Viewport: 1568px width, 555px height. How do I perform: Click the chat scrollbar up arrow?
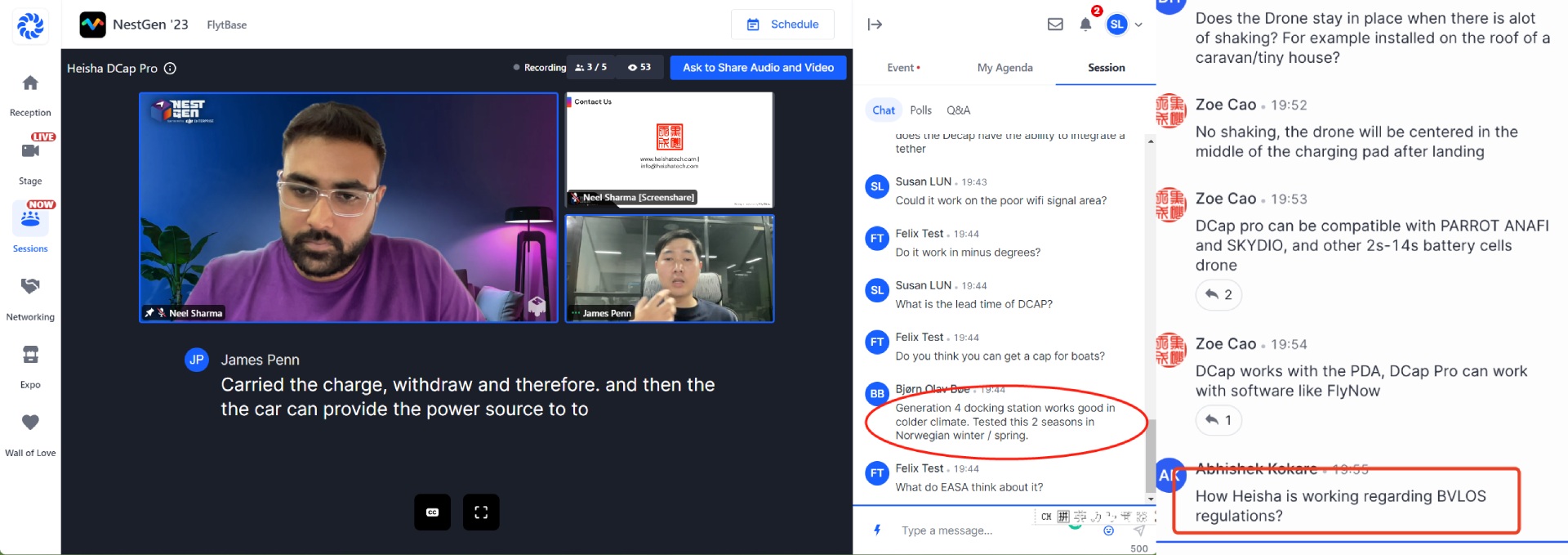pyautogui.click(x=1151, y=141)
